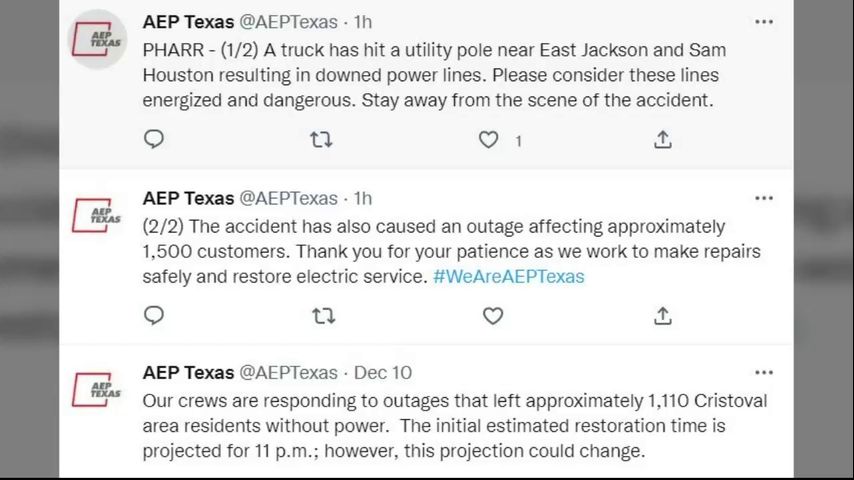This screenshot has width=854, height=480.
Task: Click the 1h timestamp on the (2/2) tweet
Action: pos(363,198)
